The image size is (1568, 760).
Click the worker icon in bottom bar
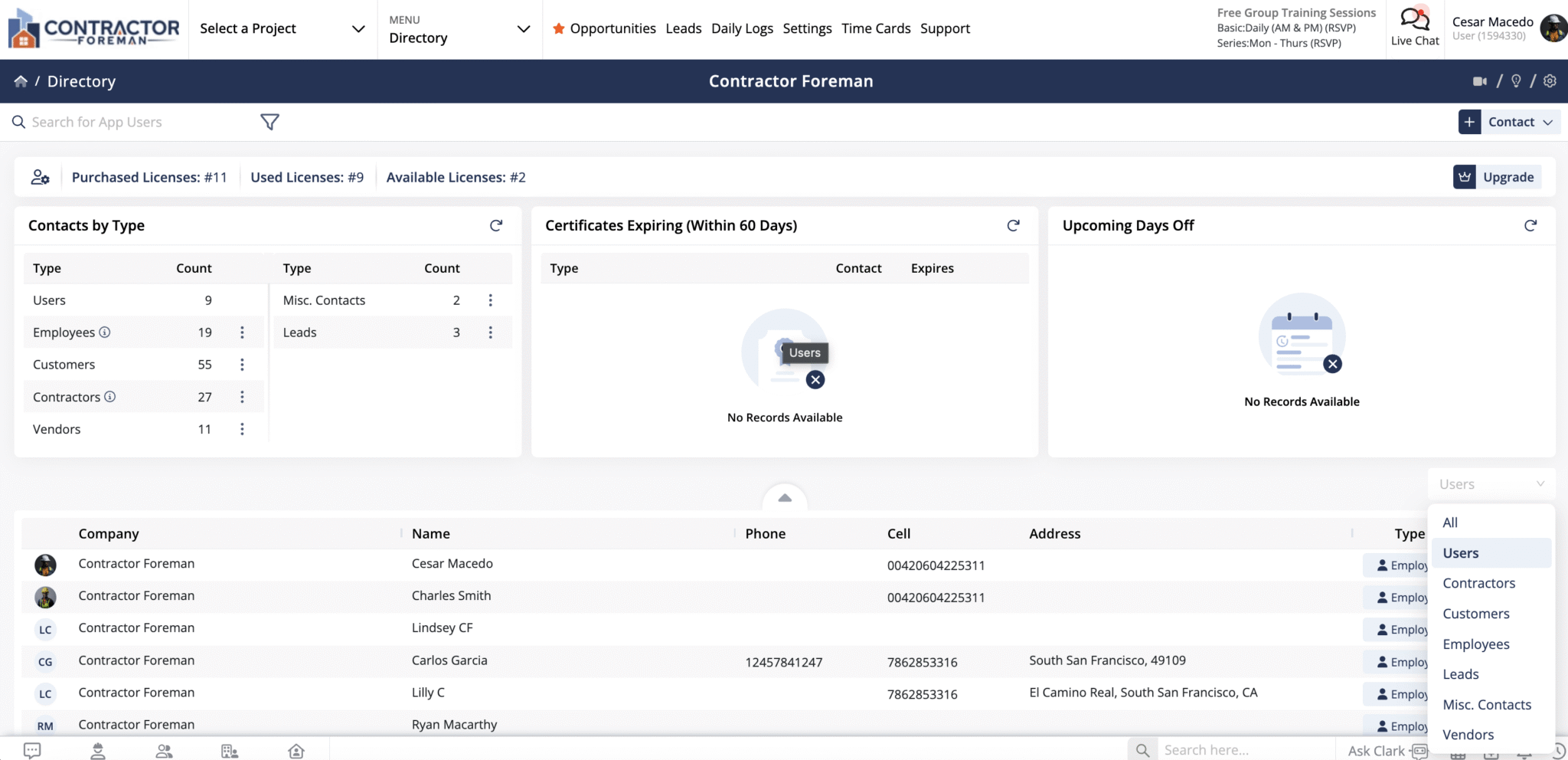tap(98, 751)
